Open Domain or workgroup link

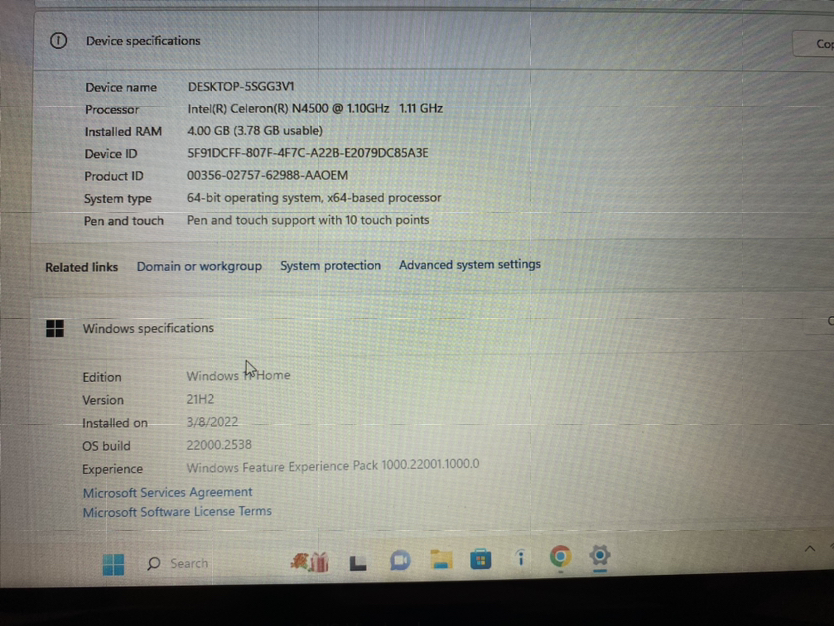[199, 266]
